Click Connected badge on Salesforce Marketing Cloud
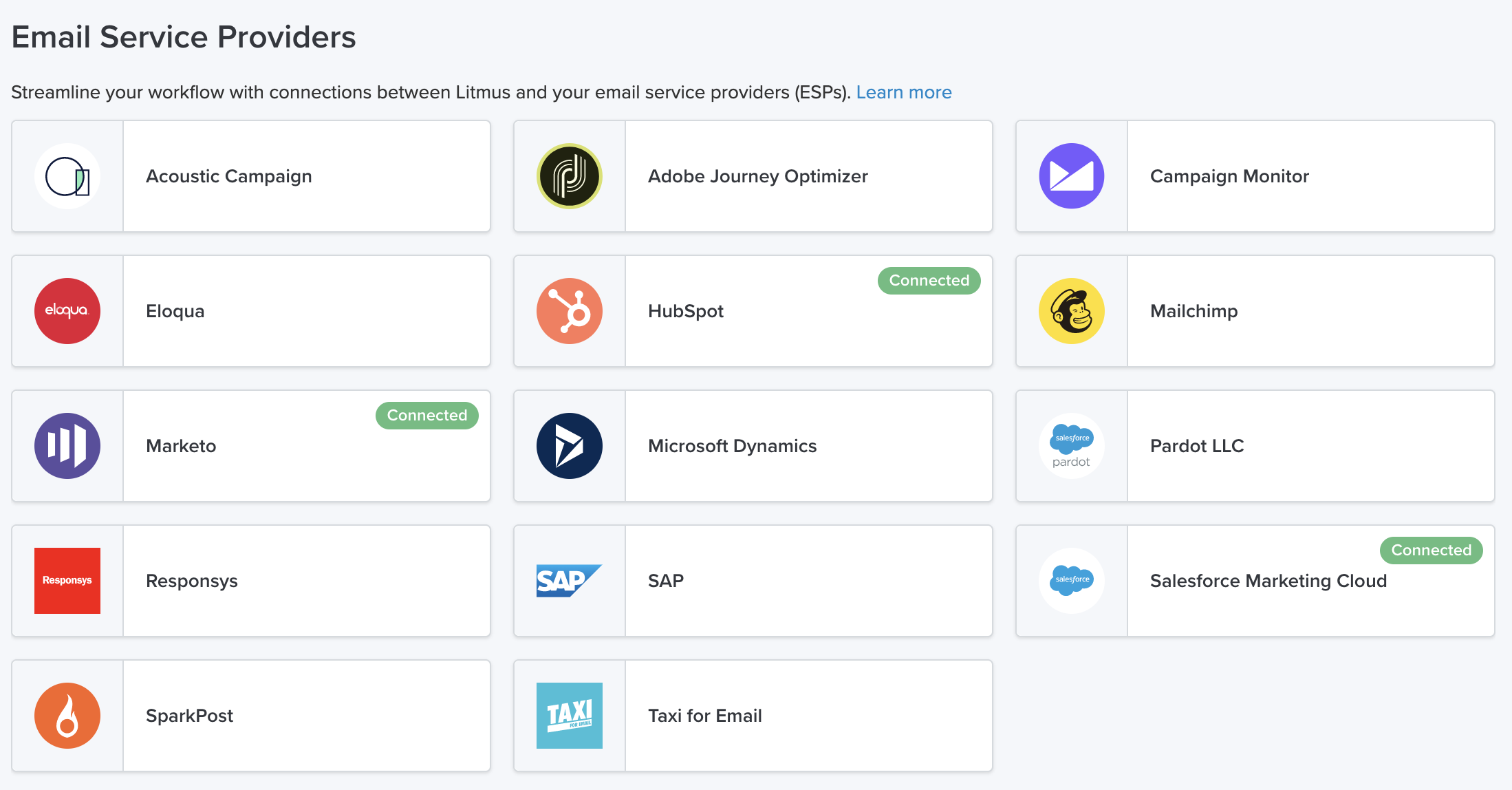 [x=1431, y=551]
